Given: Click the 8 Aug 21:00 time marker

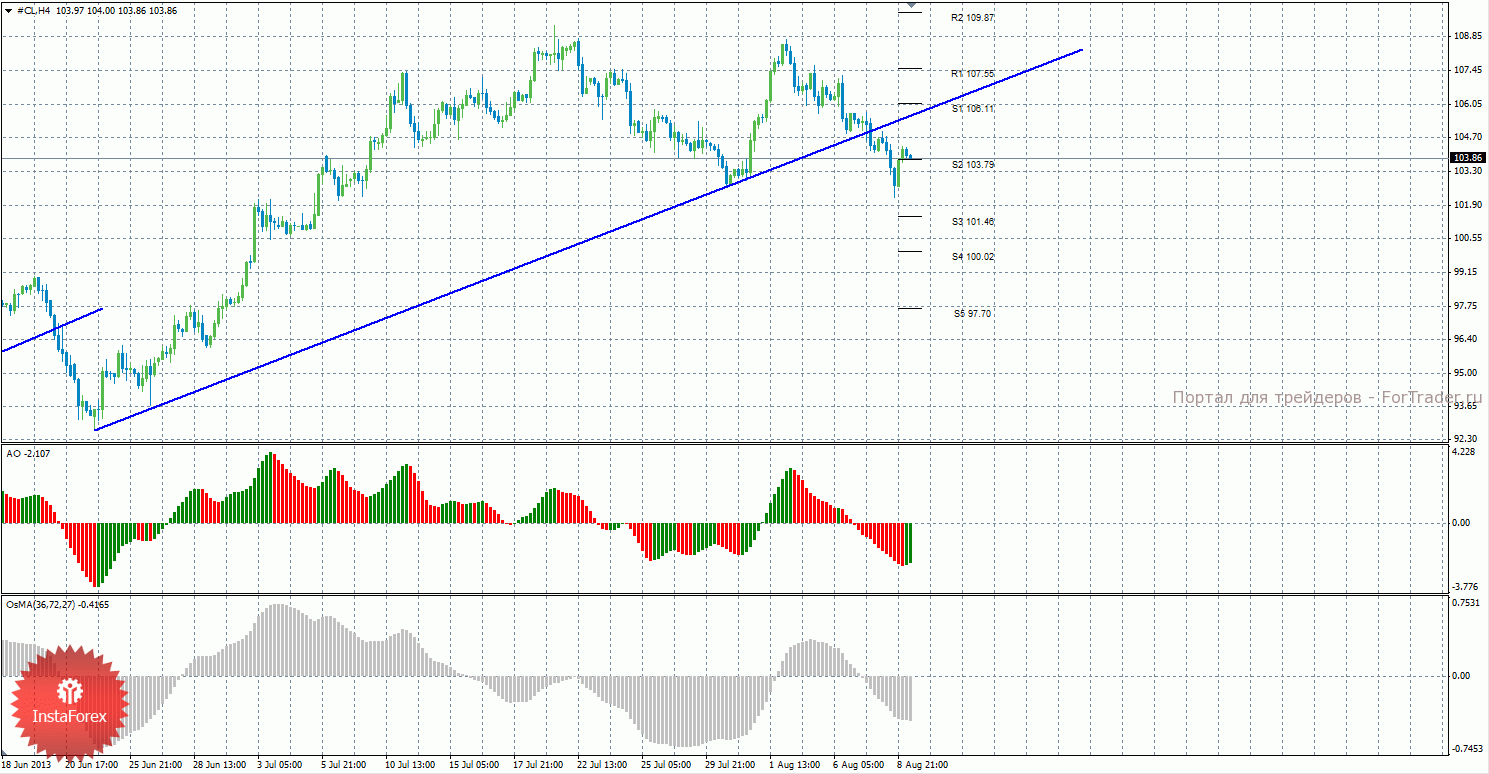Looking at the screenshot, I should click(921, 765).
